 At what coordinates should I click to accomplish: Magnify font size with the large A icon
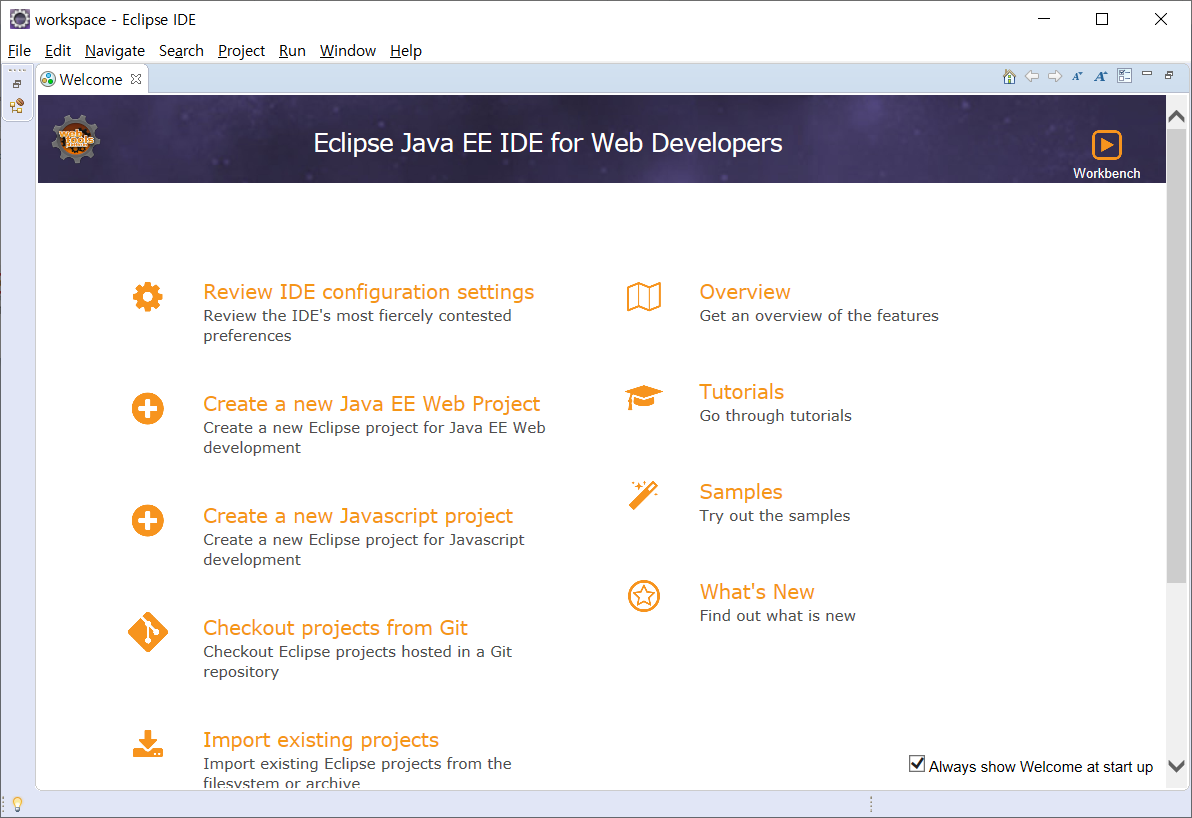pyautogui.click(x=1101, y=76)
